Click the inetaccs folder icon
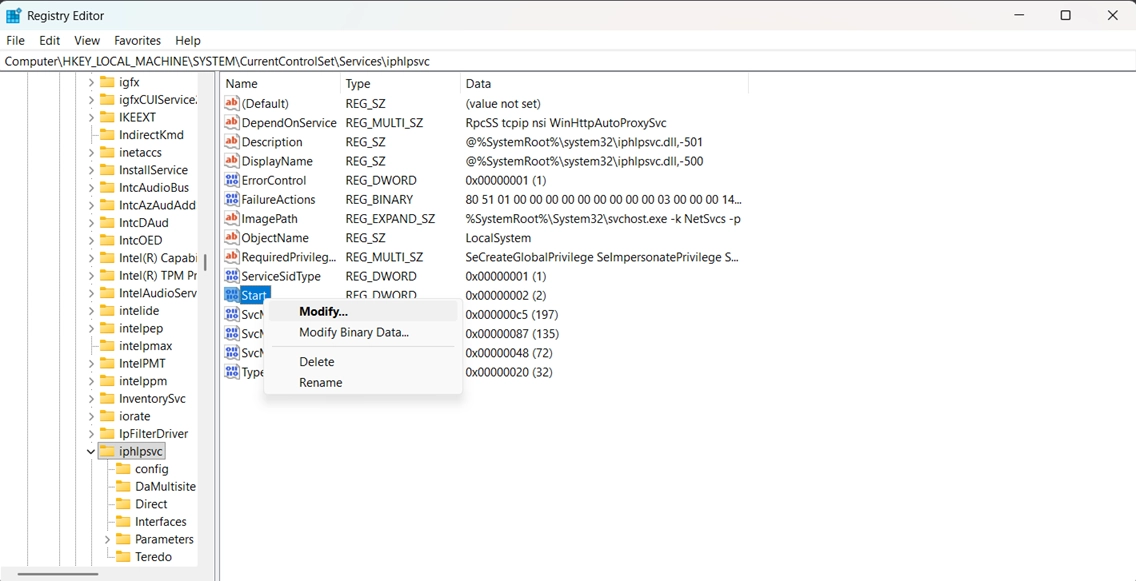Screen dimensions: 1136x581 [x=107, y=152]
